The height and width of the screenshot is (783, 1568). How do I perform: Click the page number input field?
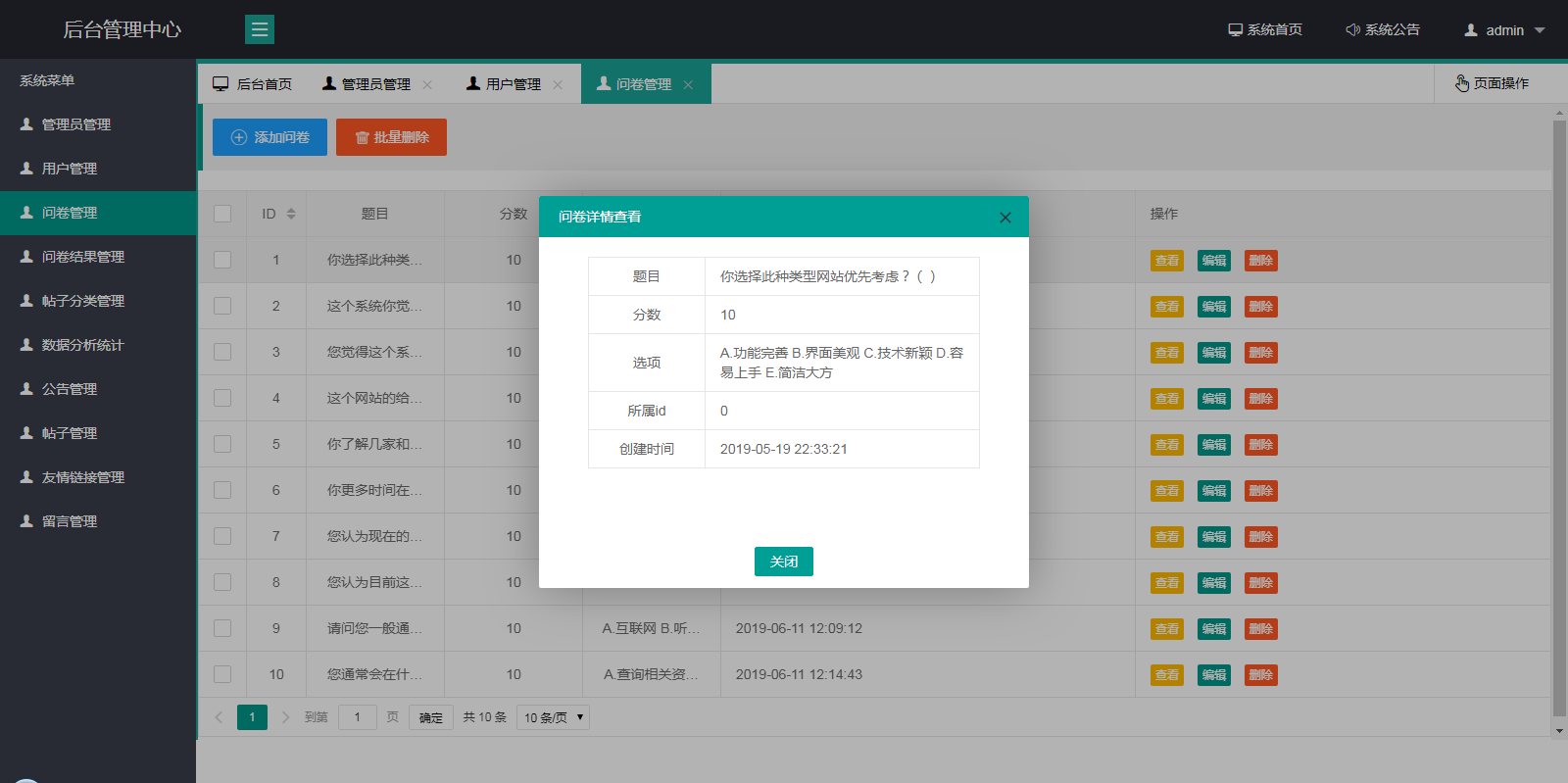(358, 717)
